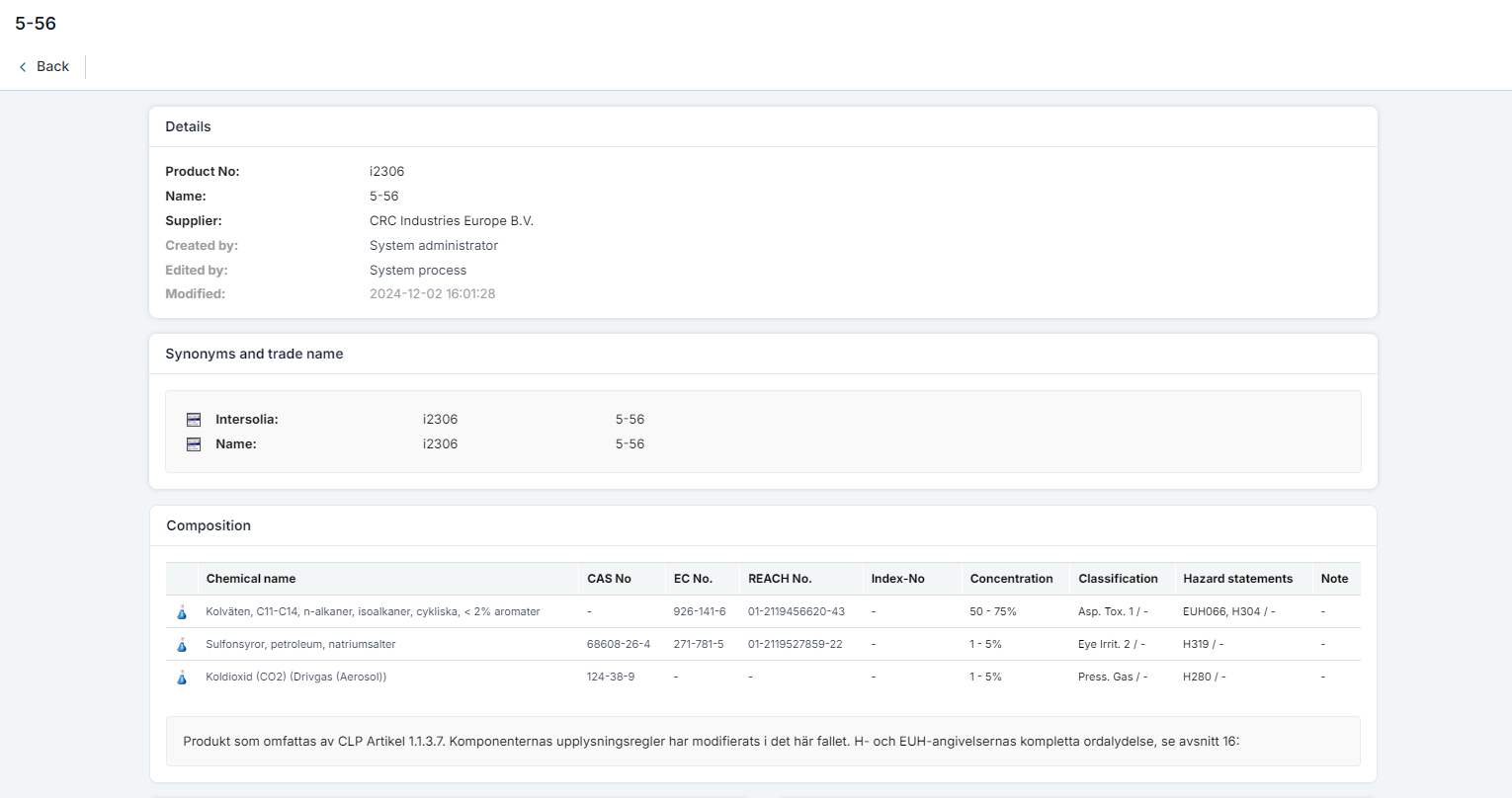Click flask icon for Kolväten row
Viewport: 1512px width, 798px height.
point(182,612)
